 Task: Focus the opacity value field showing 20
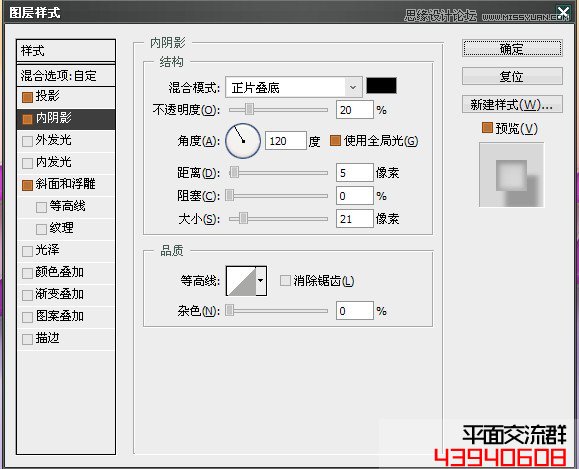[354, 110]
